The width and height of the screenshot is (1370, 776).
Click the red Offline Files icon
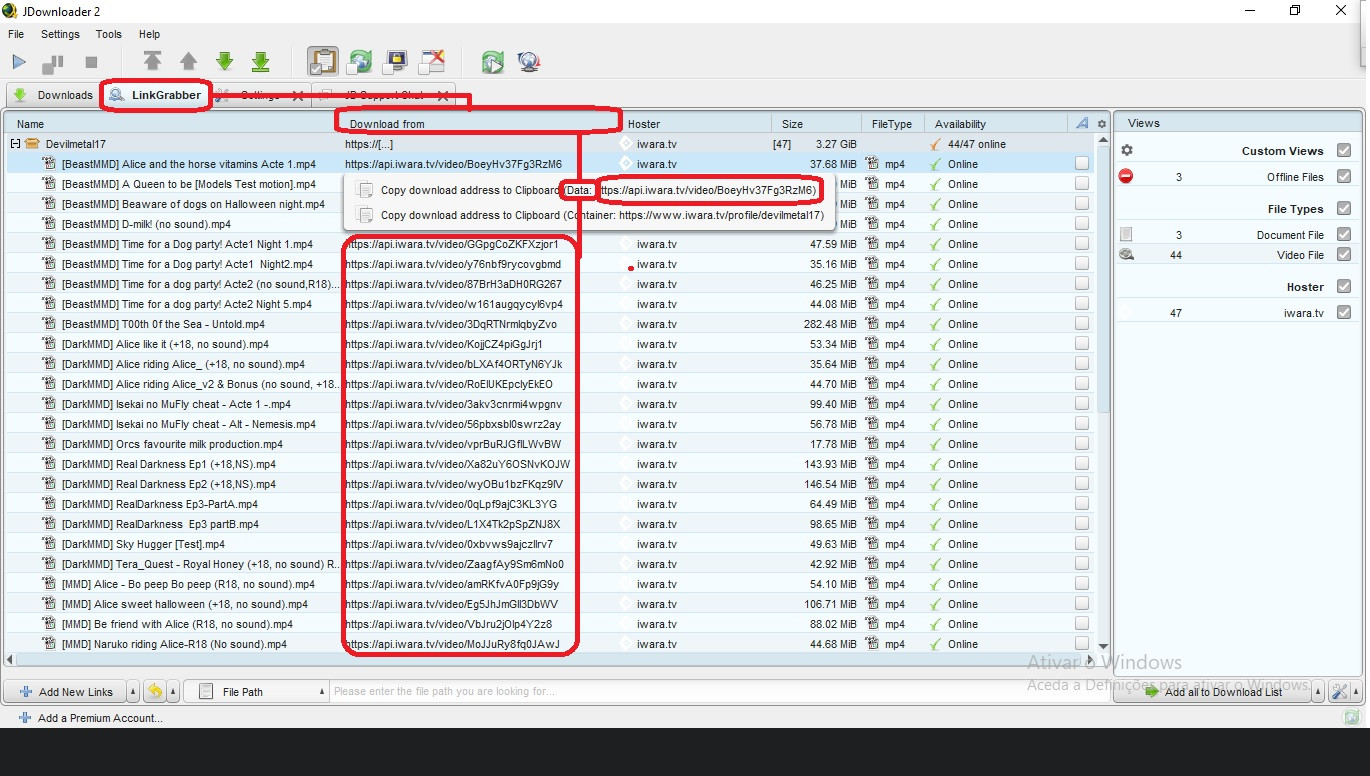coord(1126,177)
